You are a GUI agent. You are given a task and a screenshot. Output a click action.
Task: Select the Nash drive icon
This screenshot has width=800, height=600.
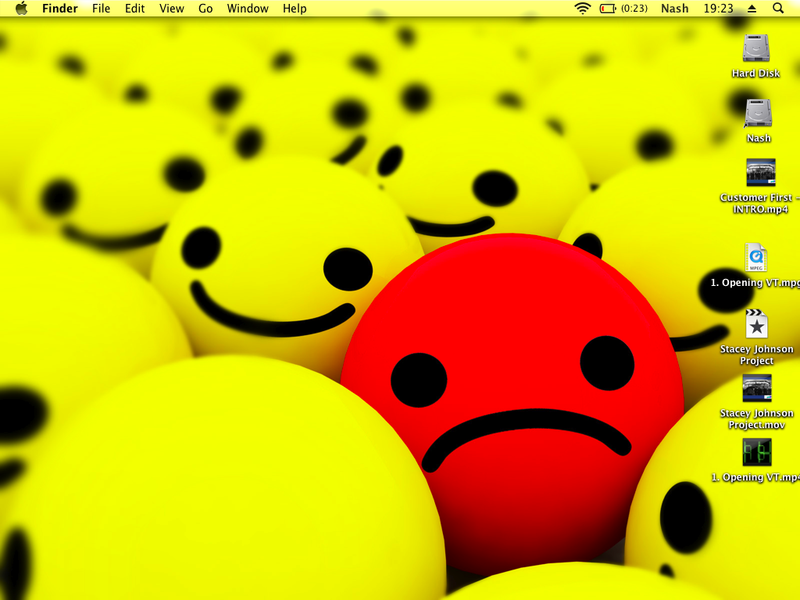point(758,113)
